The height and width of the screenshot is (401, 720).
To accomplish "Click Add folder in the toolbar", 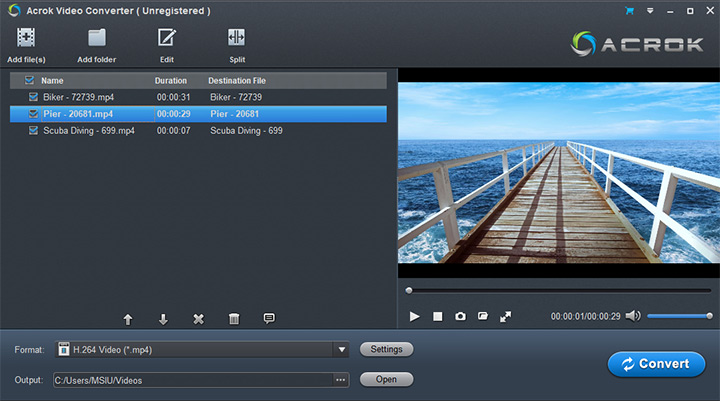I will pyautogui.click(x=97, y=39).
